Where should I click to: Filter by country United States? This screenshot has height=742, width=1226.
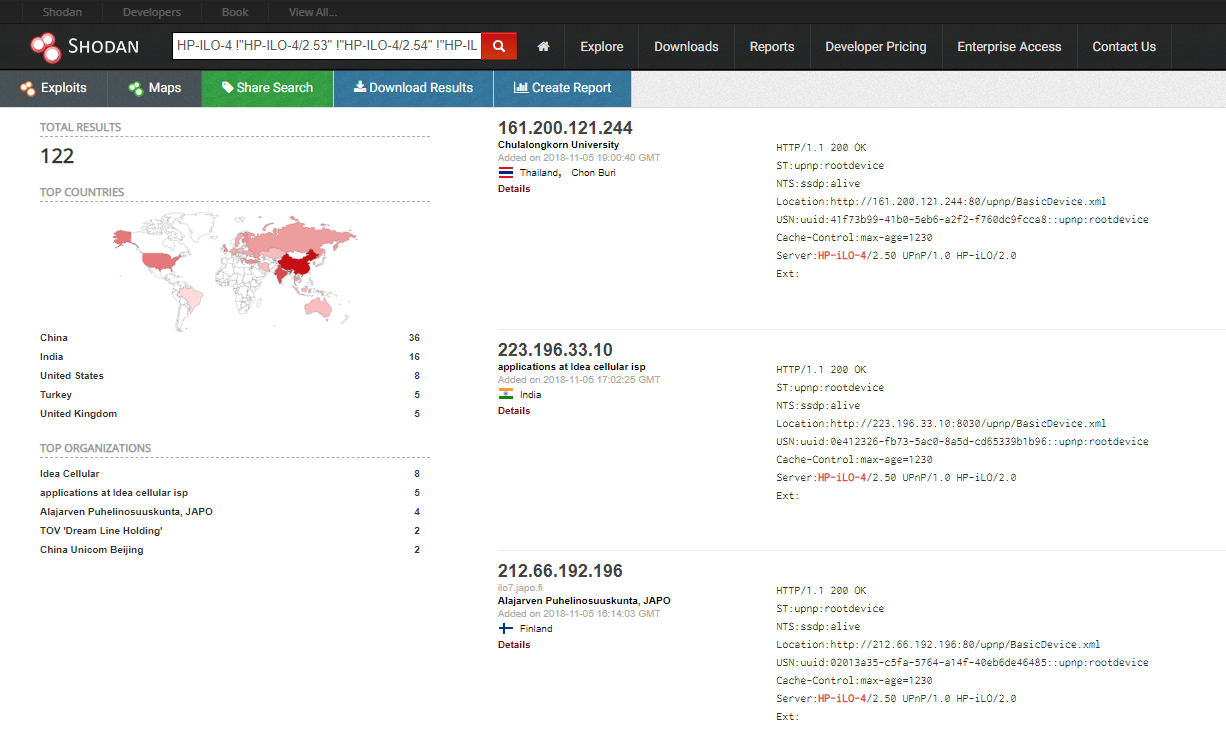pyautogui.click(x=72, y=376)
